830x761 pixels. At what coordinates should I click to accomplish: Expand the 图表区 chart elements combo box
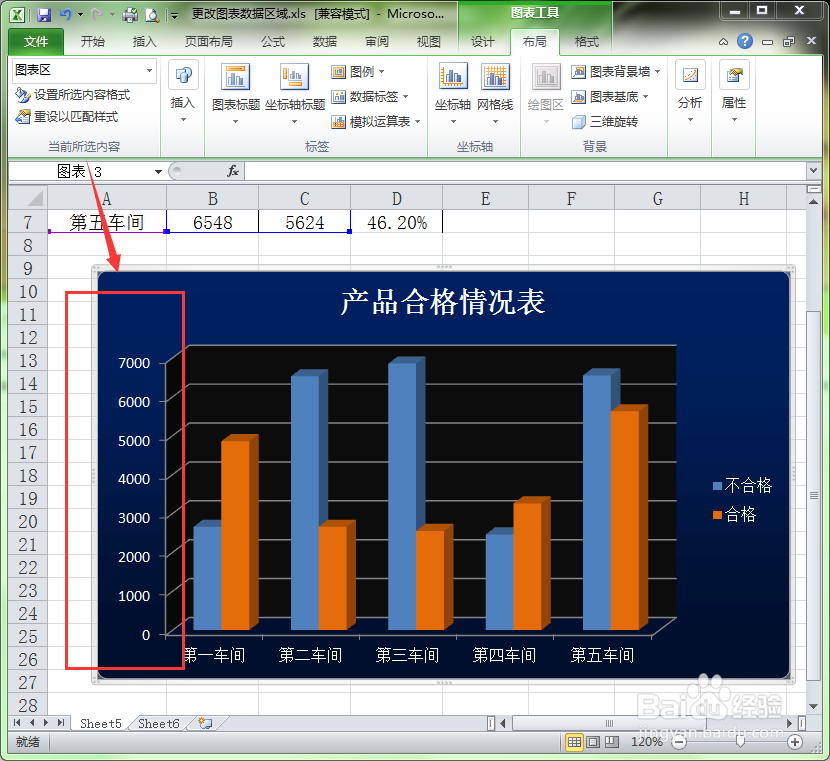tap(150, 70)
